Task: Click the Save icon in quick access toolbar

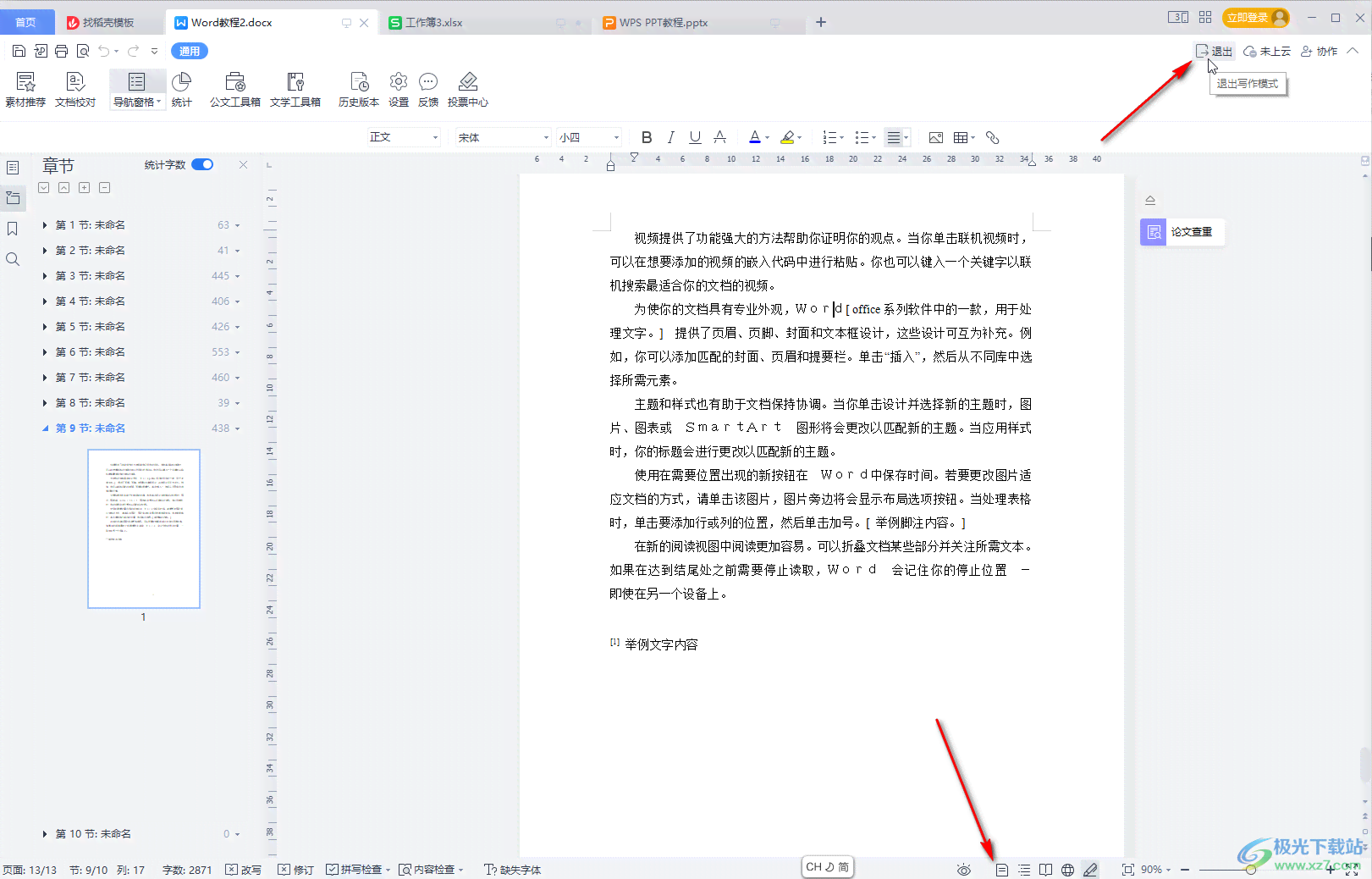Action: (19, 51)
